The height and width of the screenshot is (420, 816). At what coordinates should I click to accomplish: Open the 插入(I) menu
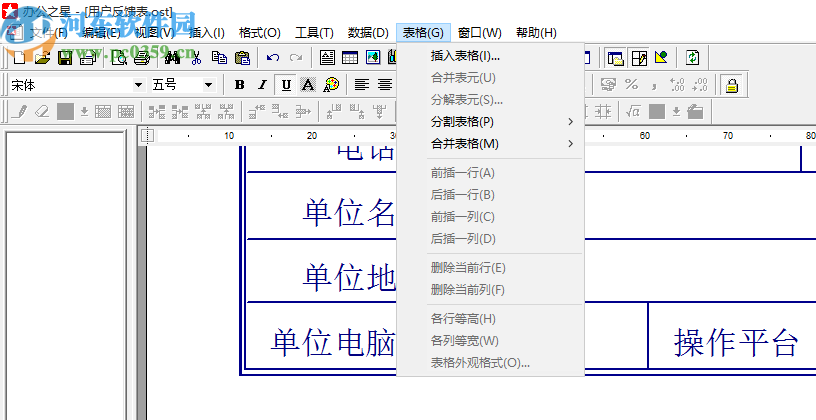[x=207, y=33]
